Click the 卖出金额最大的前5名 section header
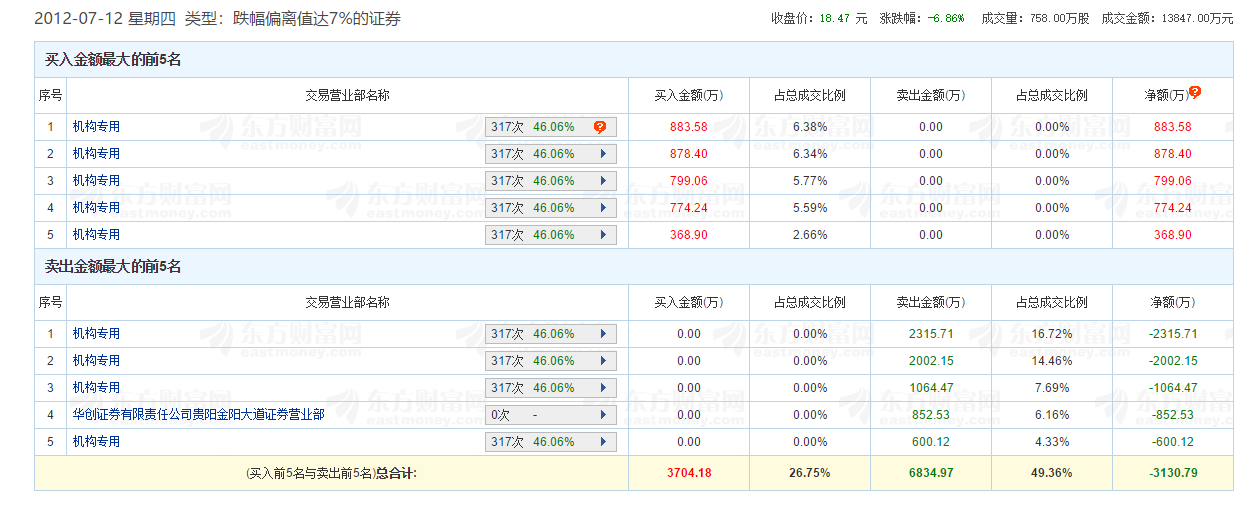The width and height of the screenshot is (1254, 521). click(x=113, y=267)
